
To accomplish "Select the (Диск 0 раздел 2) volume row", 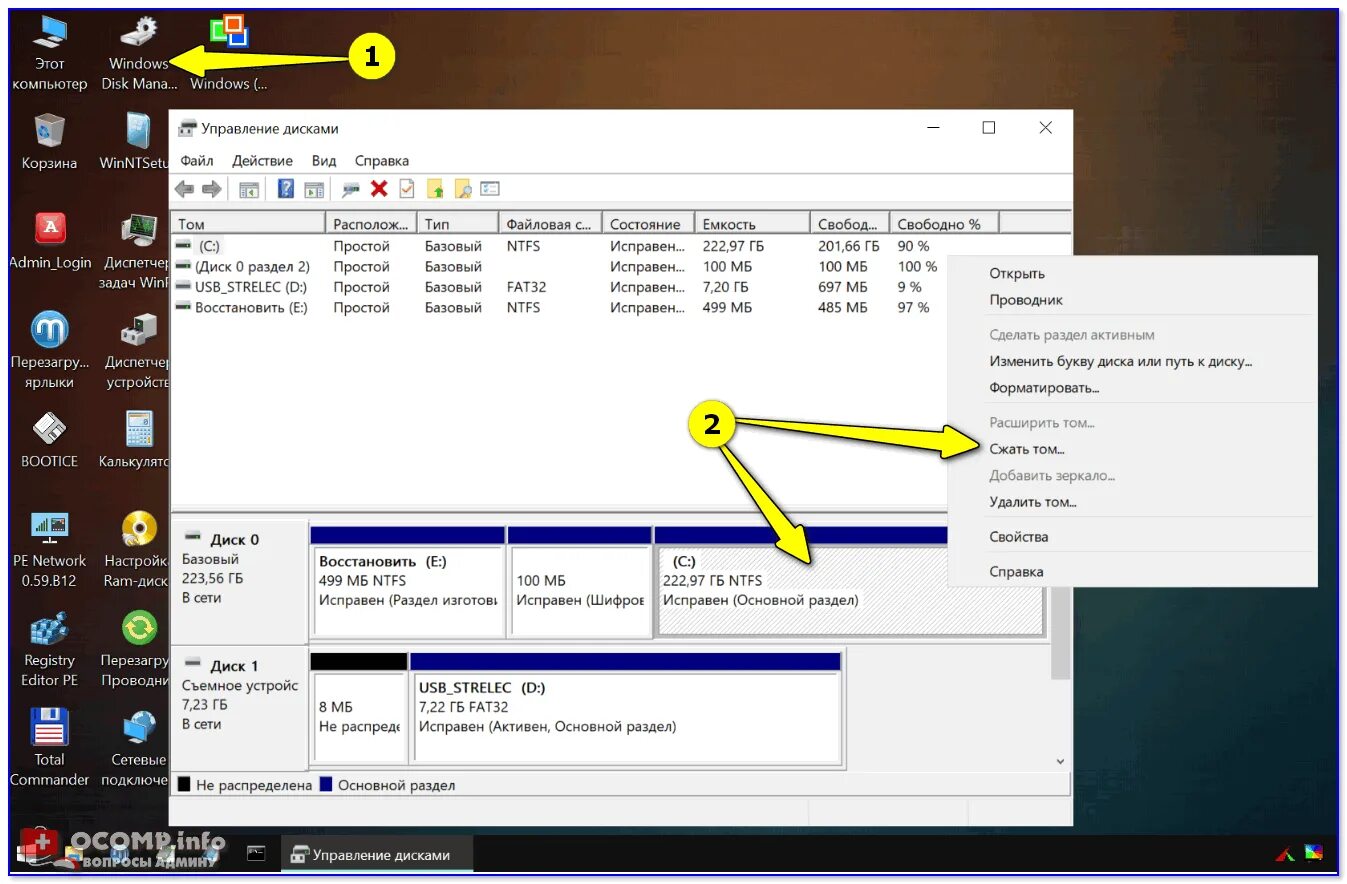I will click(x=560, y=267).
